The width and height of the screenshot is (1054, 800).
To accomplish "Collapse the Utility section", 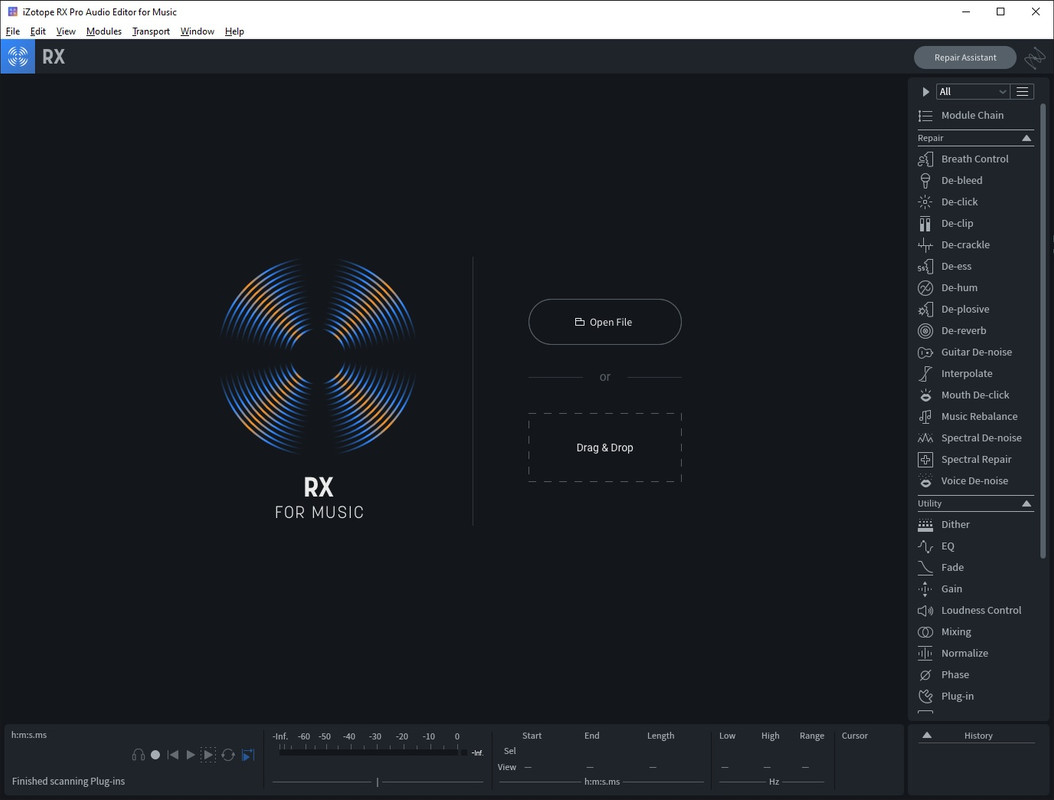I will point(1026,504).
